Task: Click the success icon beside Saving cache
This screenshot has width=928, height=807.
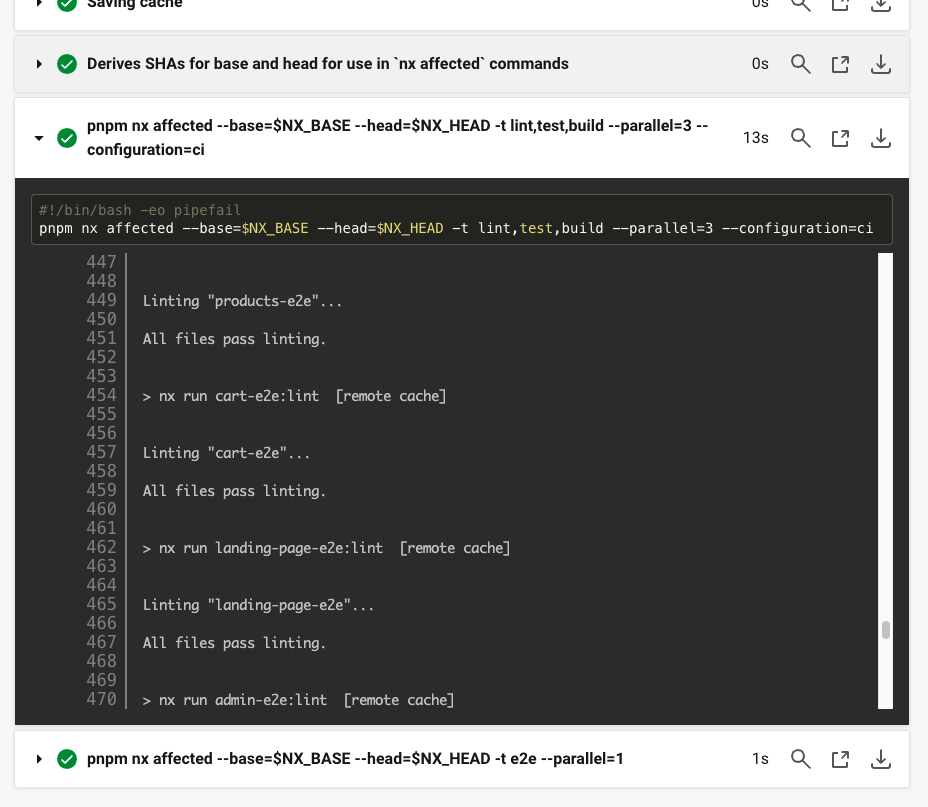Action: 66,4
